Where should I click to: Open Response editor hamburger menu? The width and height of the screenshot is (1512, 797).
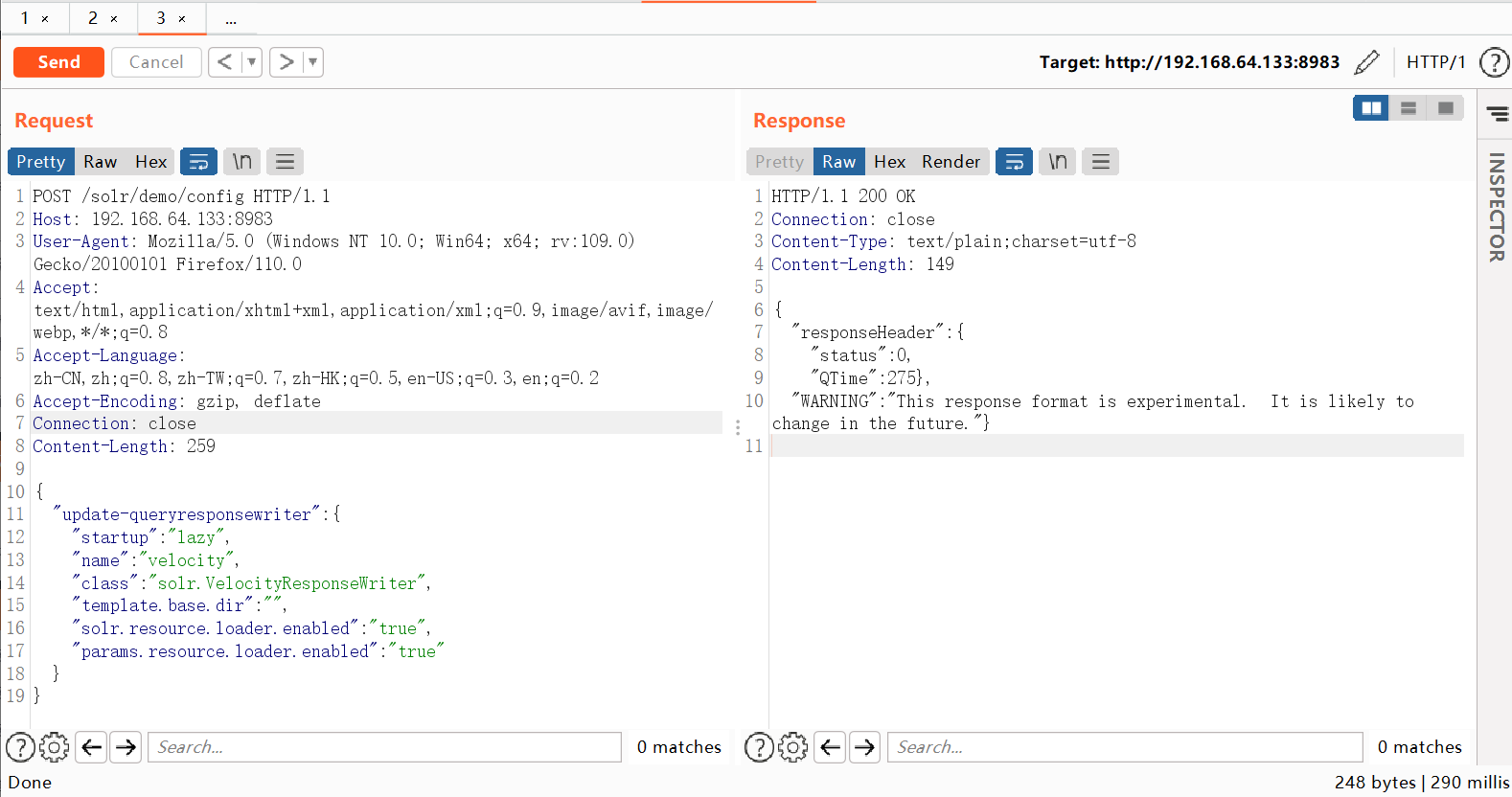[x=1101, y=162]
